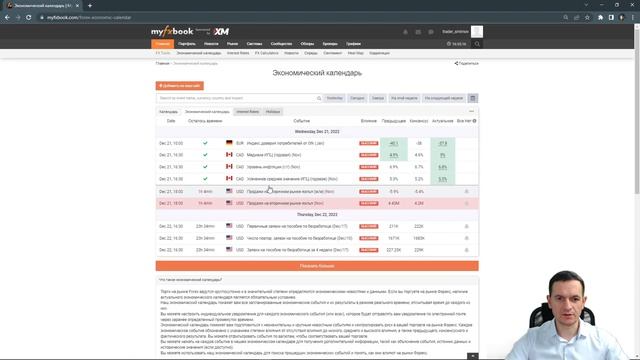640x360 pixels.
Task: Open Heat Map in the submenu
Action: pos(356,53)
